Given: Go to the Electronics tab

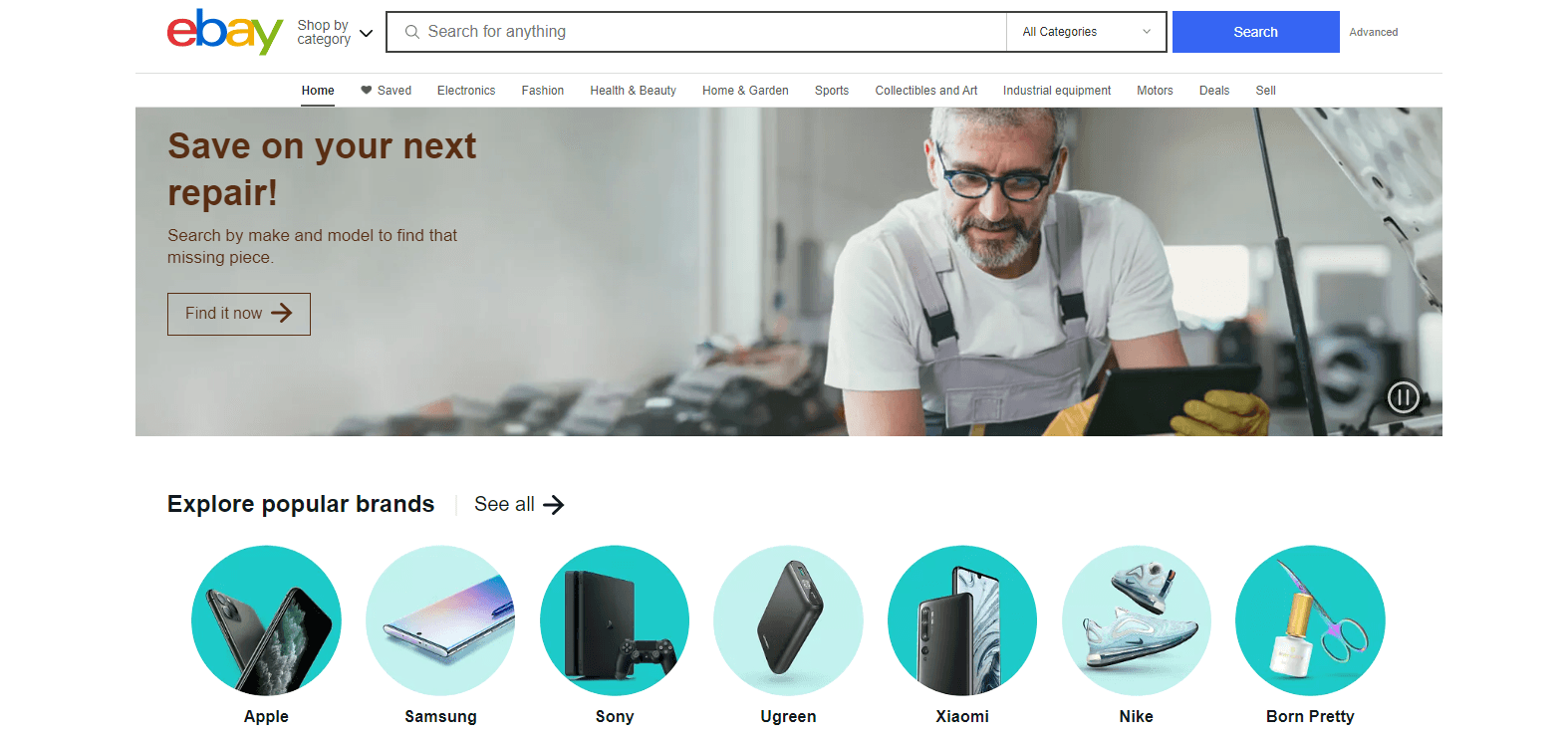Looking at the screenshot, I should (466, 91).
